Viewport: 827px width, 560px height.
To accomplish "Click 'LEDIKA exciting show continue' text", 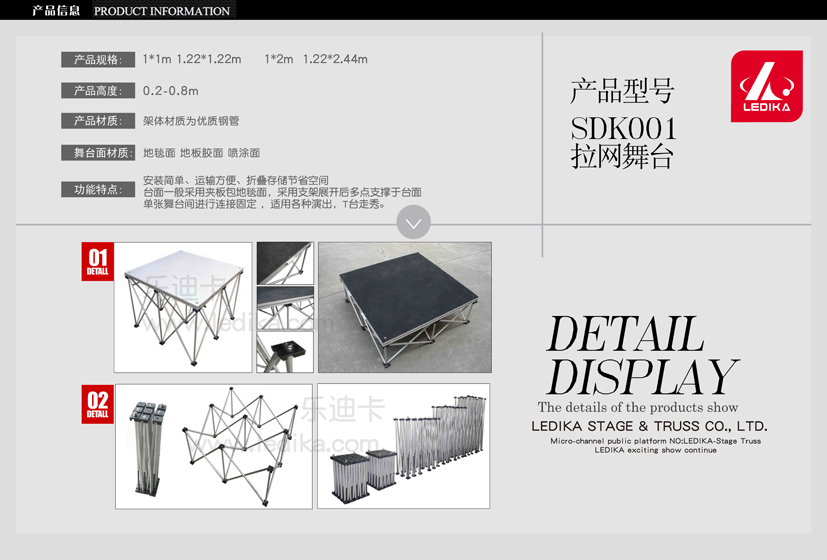I will 656,450.
